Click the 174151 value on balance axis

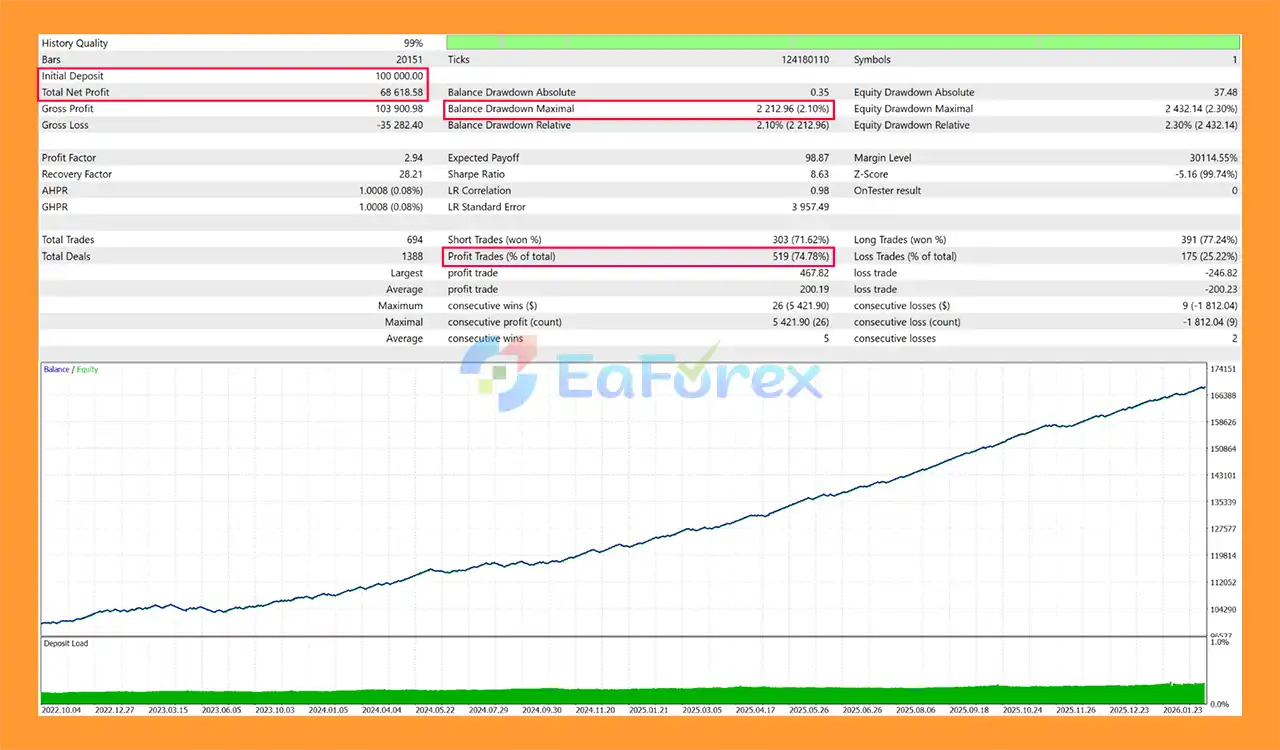point(1223,370)
